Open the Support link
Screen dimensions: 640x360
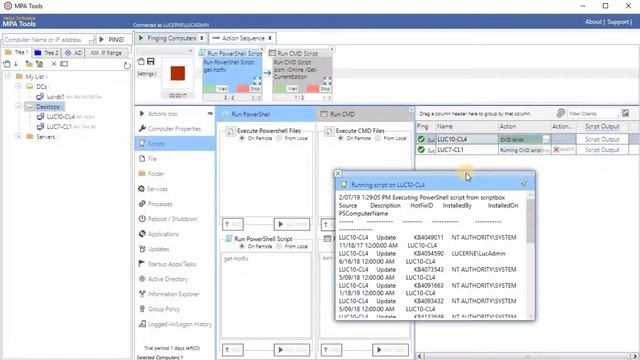(x=618, y=22)
